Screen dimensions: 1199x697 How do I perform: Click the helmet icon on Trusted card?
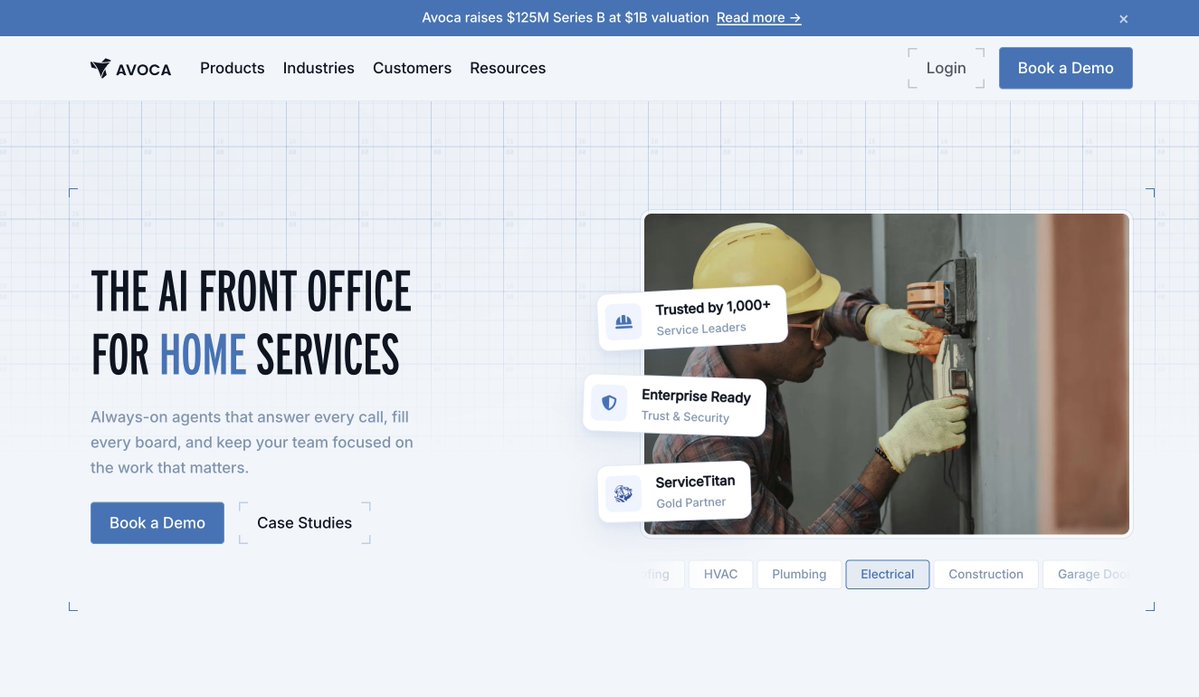pos(624,322)
